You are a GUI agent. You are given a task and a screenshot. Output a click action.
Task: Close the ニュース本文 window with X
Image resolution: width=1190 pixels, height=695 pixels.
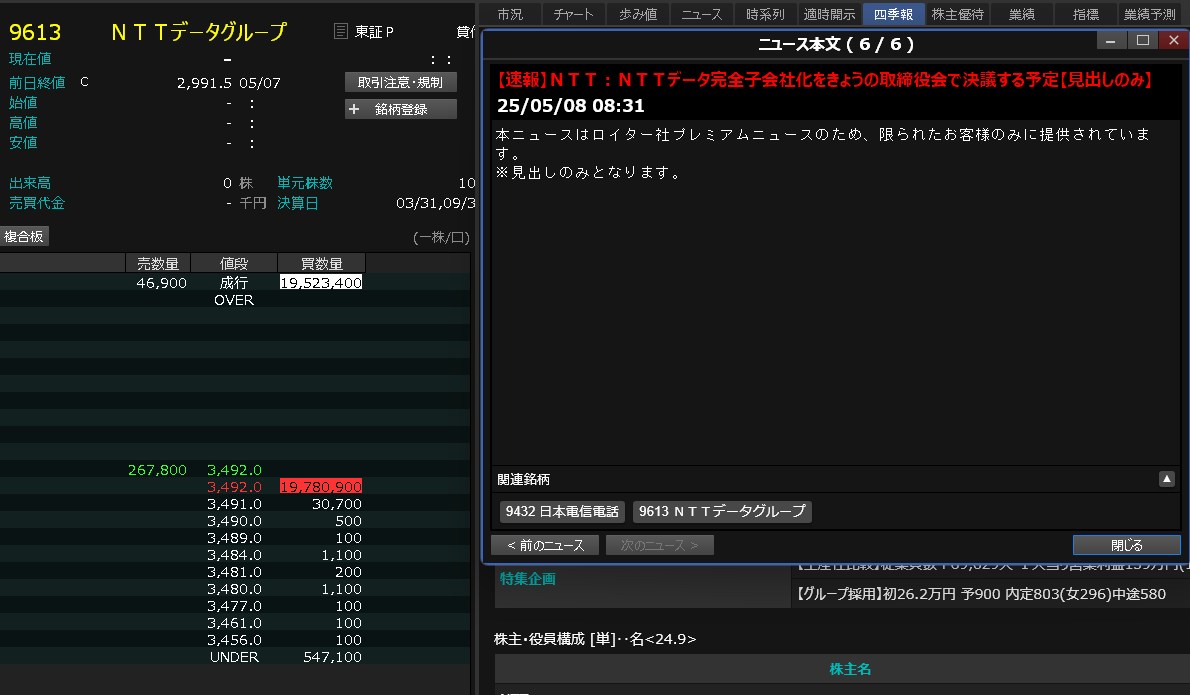pyautogui.click(x=1173, y=40)
